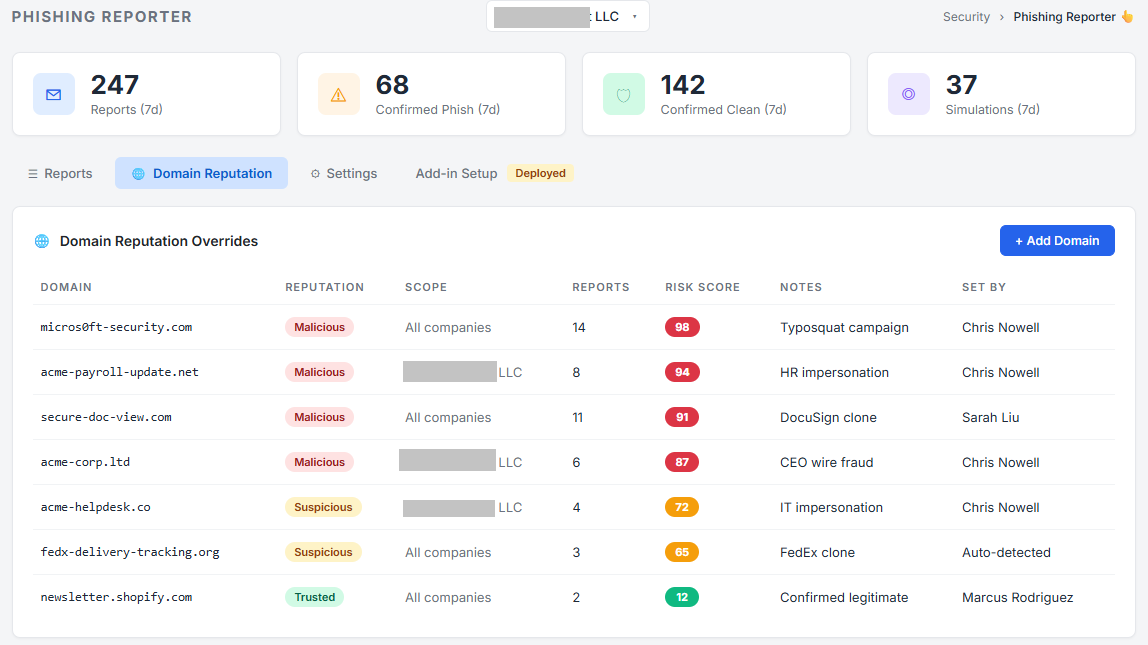Click the target icon on the Simulations card
This screenshot has height=645, width=1148.
909,94
